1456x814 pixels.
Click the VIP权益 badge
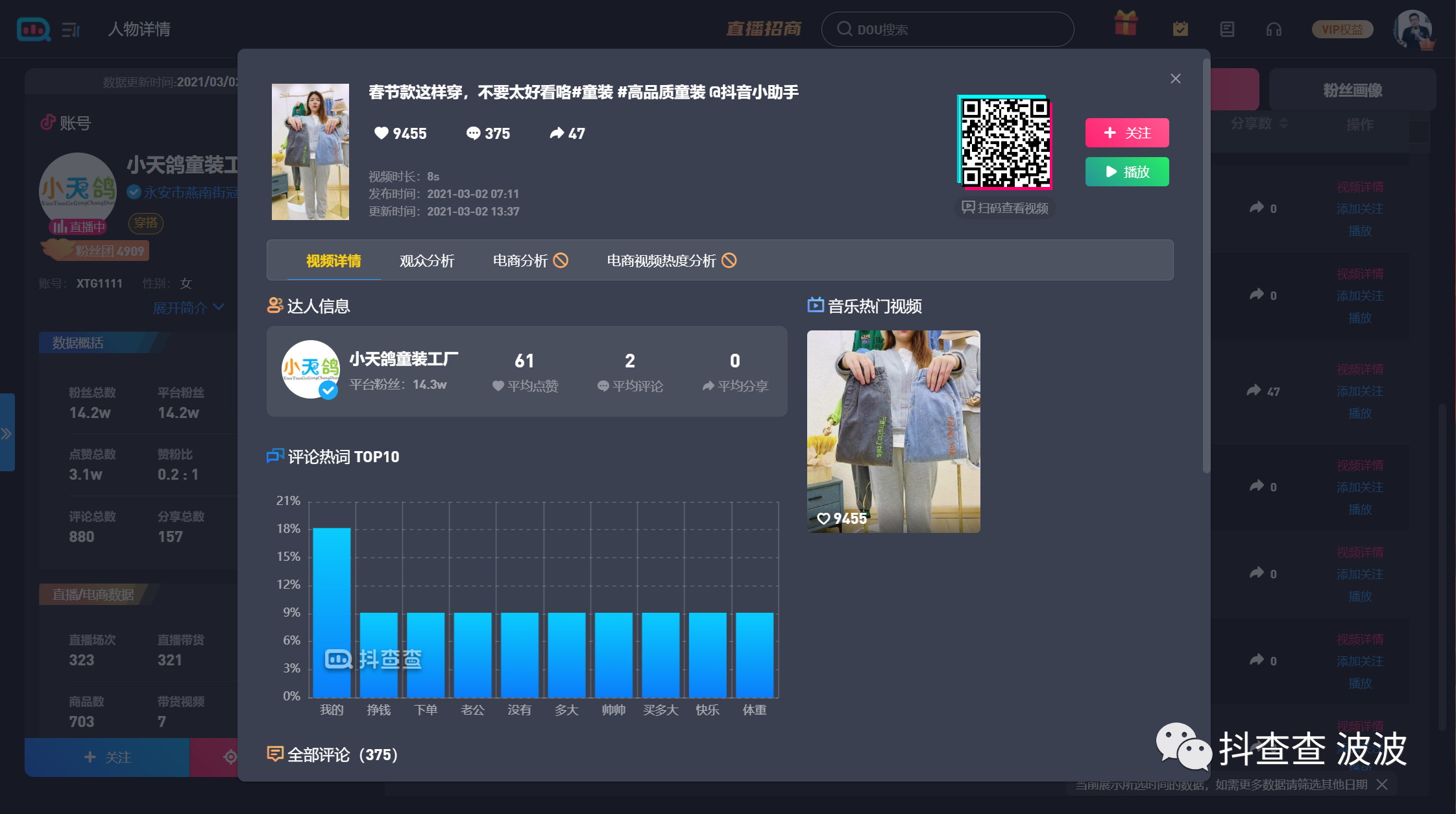point(1342,29)
